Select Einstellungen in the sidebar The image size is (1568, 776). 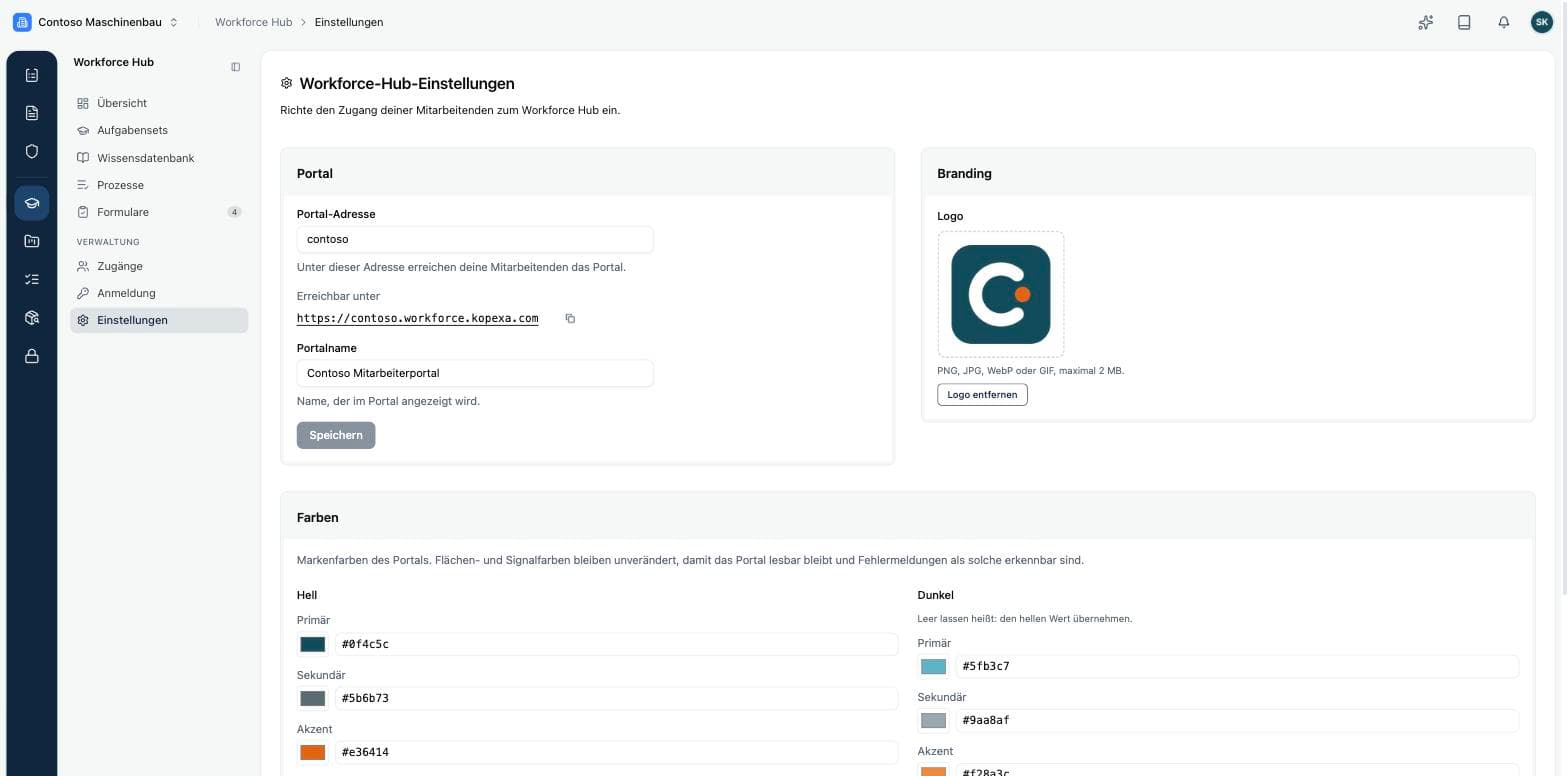pos(159,320)
